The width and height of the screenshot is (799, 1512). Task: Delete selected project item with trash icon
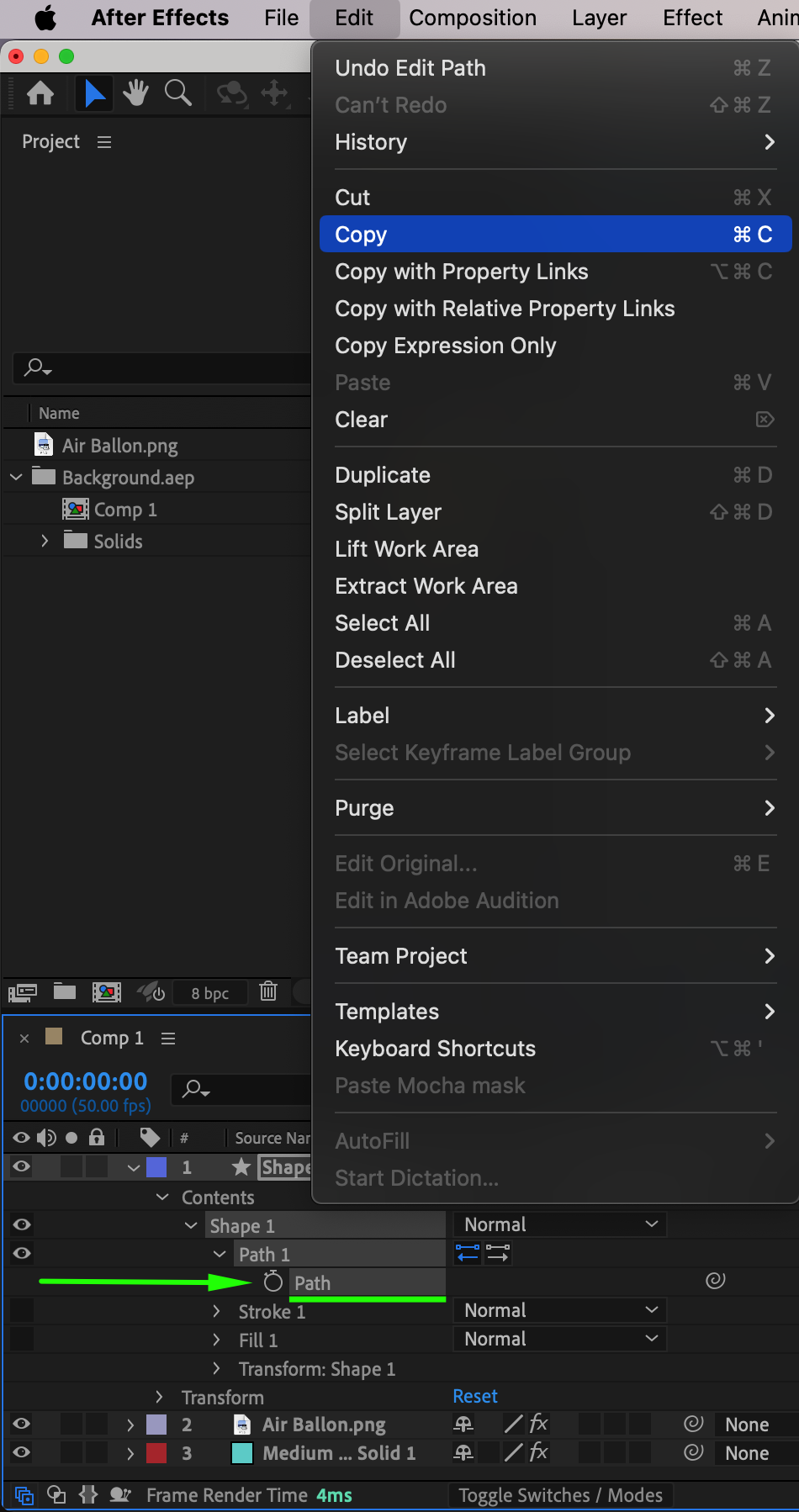coord(268,991)
